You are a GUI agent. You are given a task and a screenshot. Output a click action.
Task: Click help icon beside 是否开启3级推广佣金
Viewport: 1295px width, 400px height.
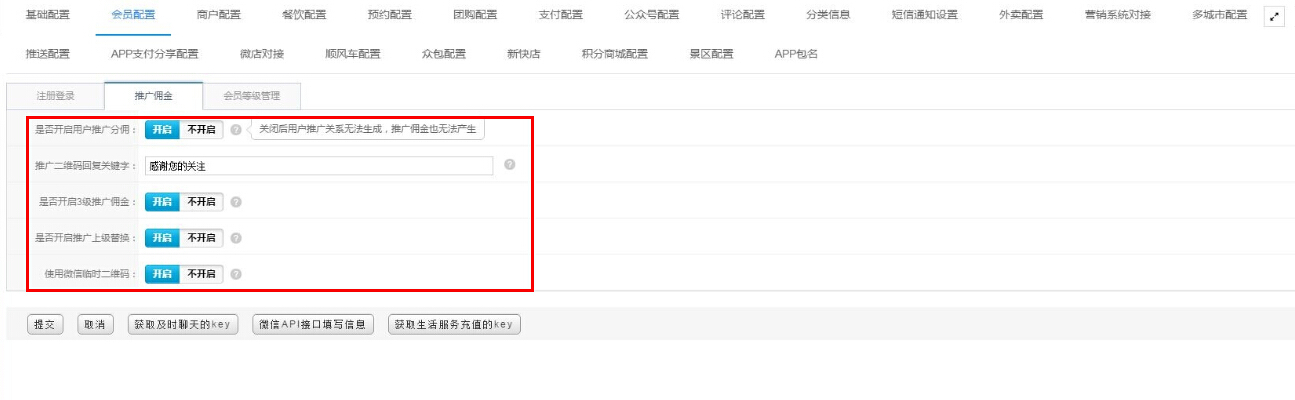pos(236,202)
